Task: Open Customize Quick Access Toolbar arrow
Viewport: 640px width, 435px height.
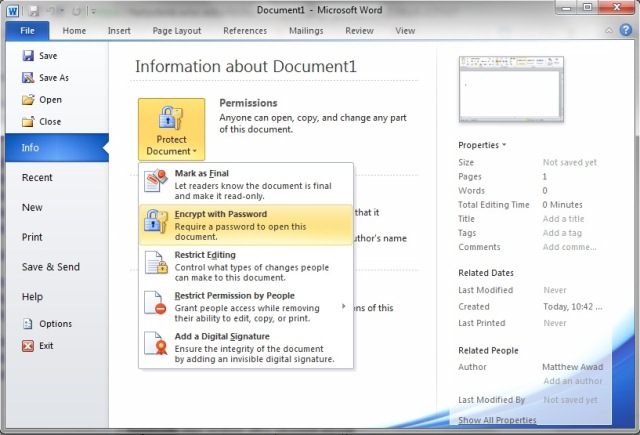Action: 93,11
